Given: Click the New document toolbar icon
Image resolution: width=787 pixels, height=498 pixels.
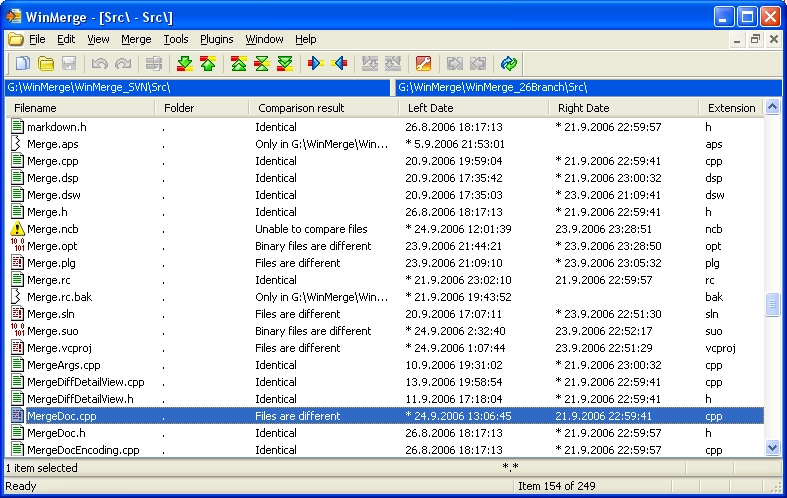Looking at the screenshot, I should pyautogui.click(x=22, y=64).
